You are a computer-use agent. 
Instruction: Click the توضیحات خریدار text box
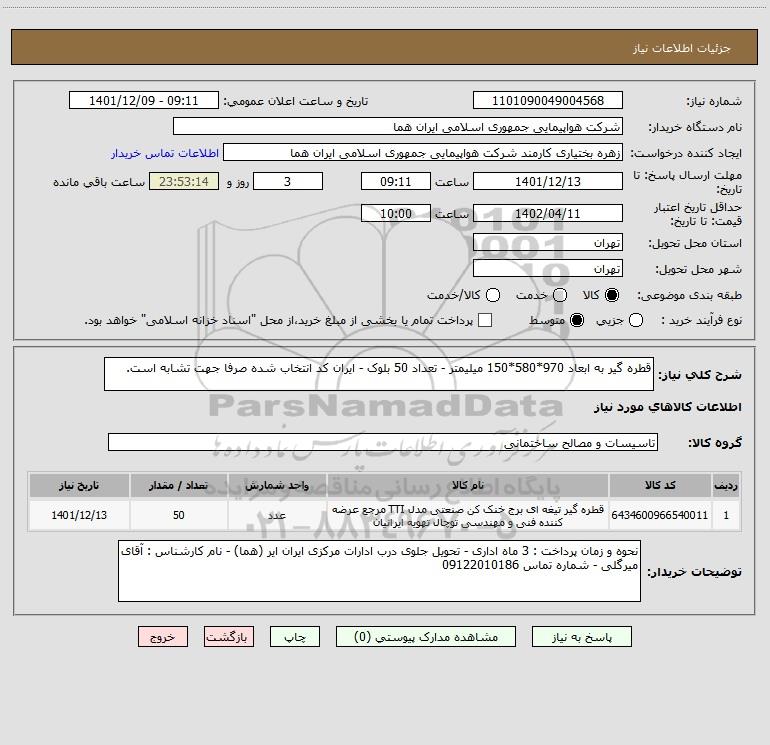coord(380,572)
